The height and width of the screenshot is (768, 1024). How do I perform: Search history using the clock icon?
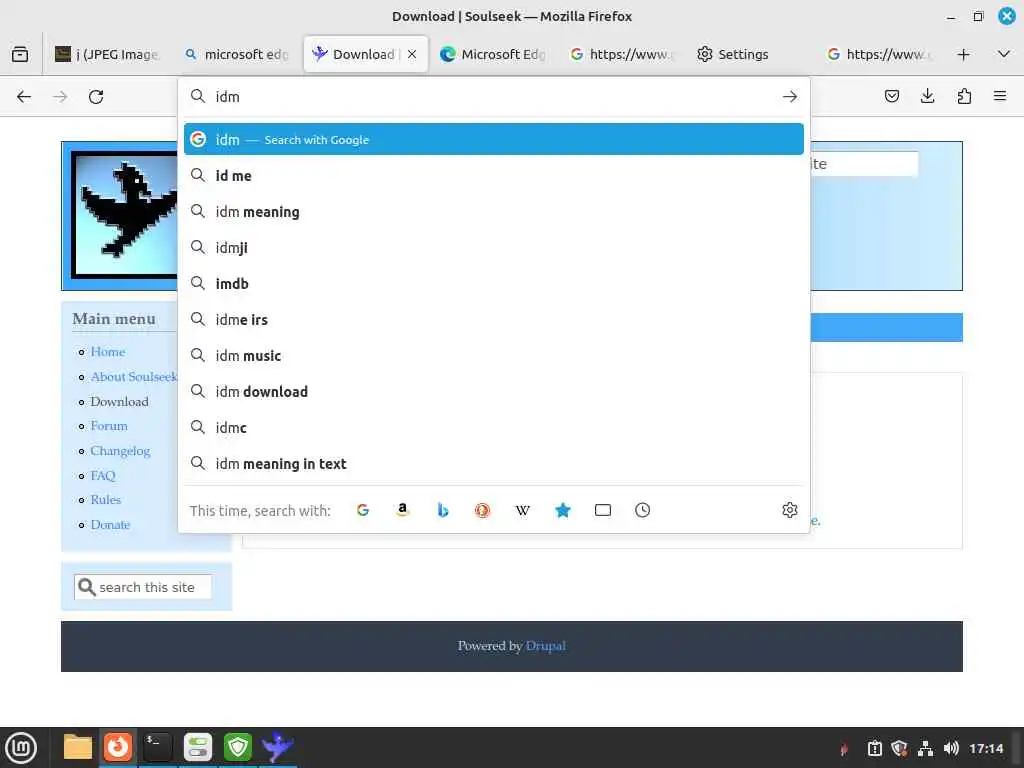click(x=643, y=510)
